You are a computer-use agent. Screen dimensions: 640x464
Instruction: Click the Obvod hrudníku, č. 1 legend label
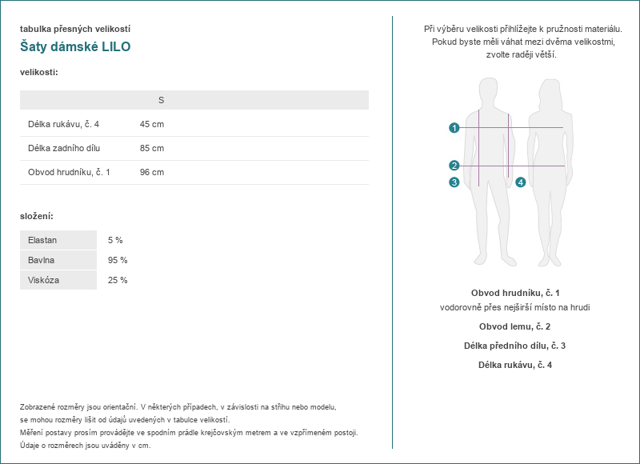[515, 293]
